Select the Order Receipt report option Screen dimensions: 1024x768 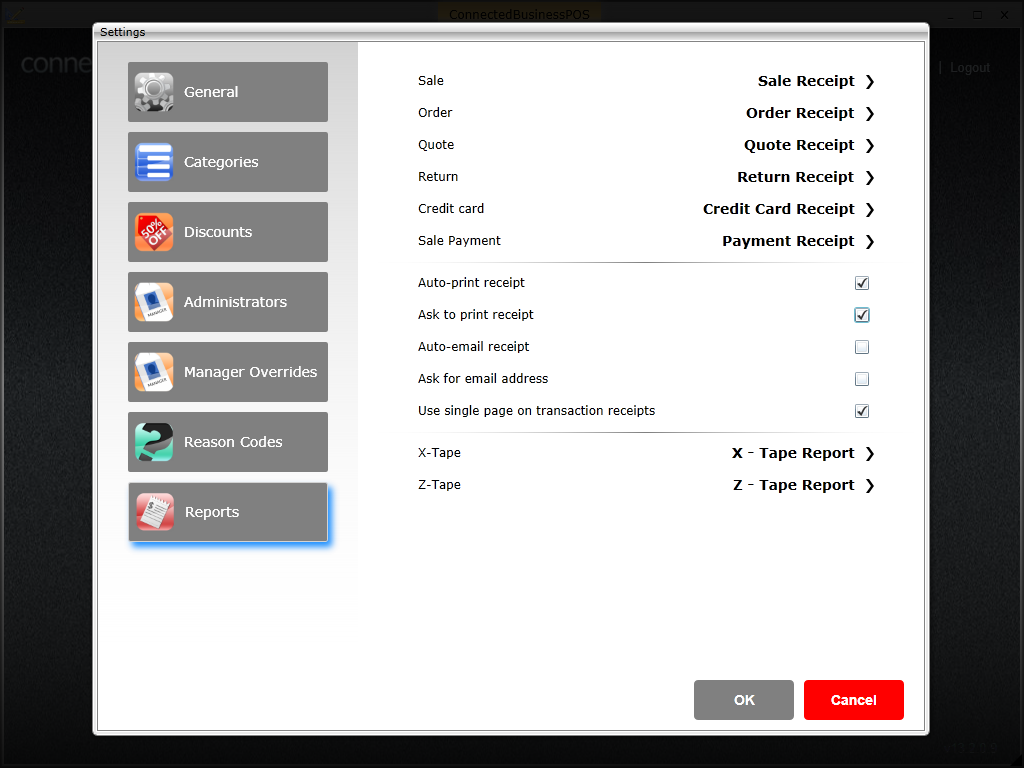click(x=800, y=113)
